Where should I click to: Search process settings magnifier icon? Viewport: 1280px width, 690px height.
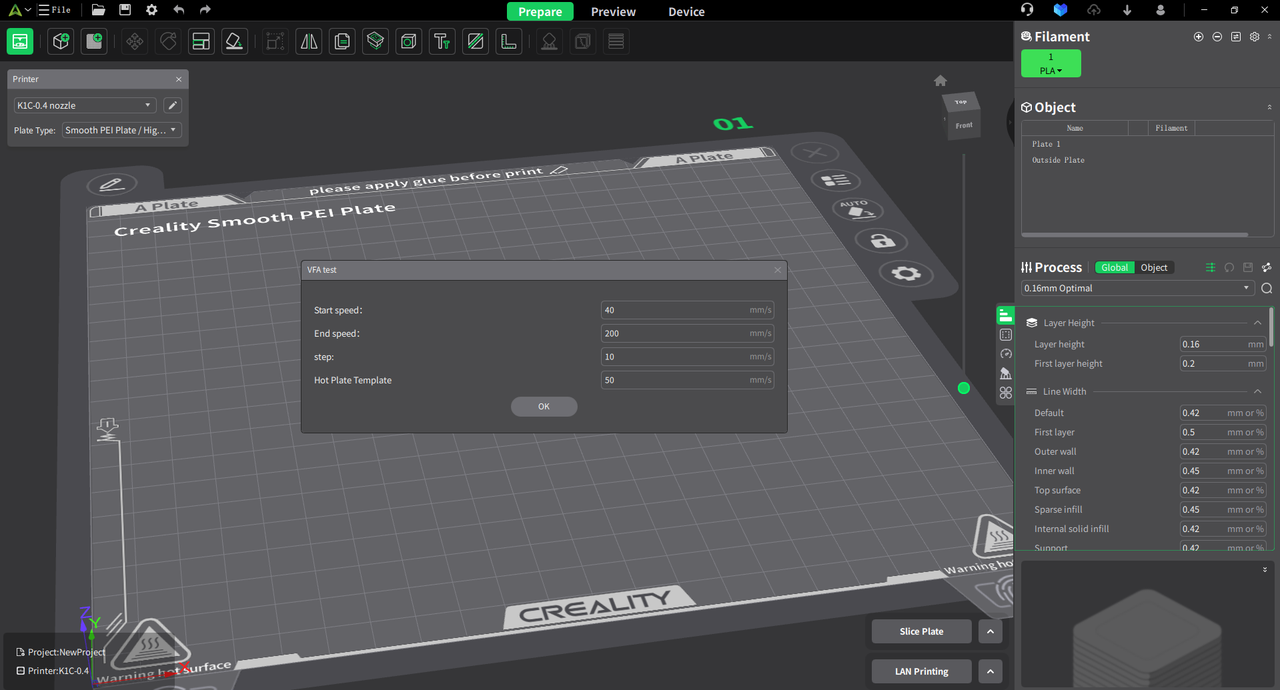tap(1267, 288)
